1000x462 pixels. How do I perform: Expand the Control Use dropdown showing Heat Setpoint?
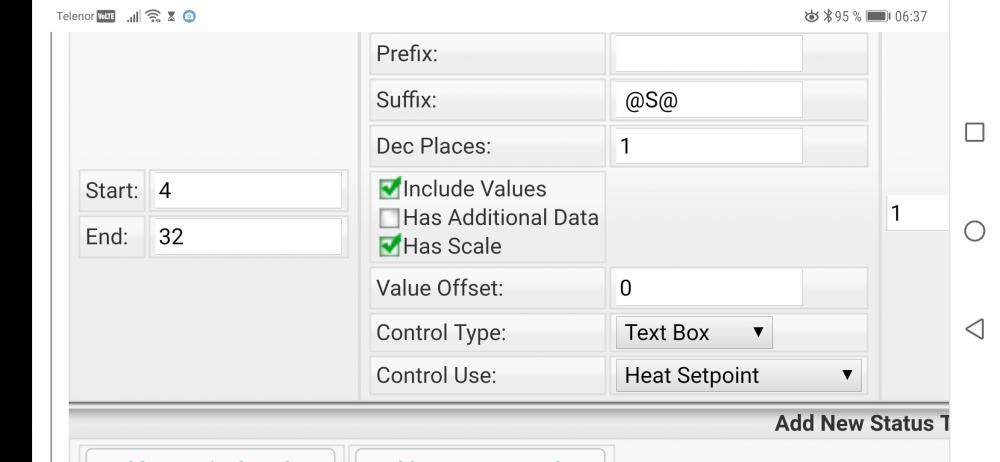(x=737, y=376)
